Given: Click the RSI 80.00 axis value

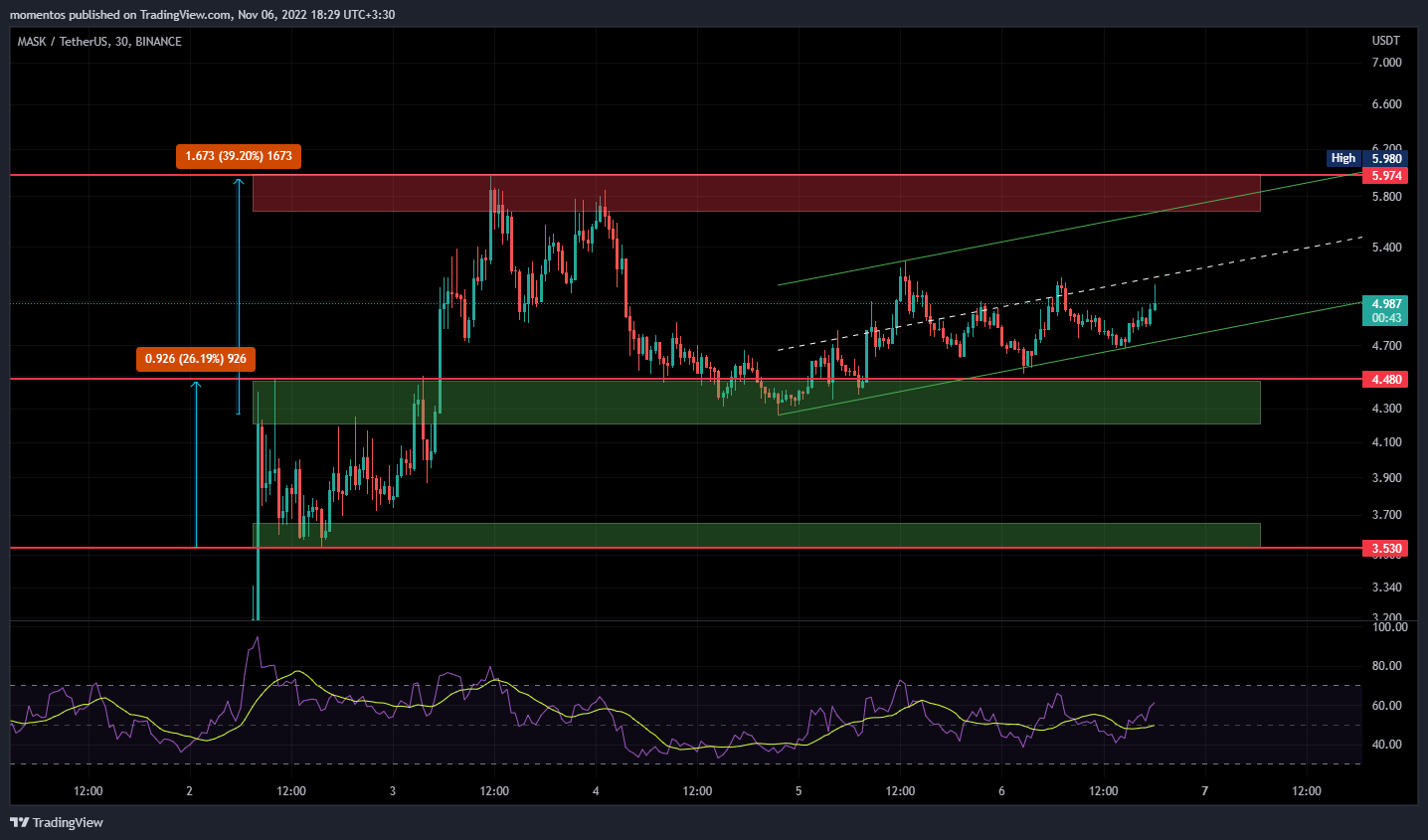Looking at the screenshot, I should click(1386, 666).
